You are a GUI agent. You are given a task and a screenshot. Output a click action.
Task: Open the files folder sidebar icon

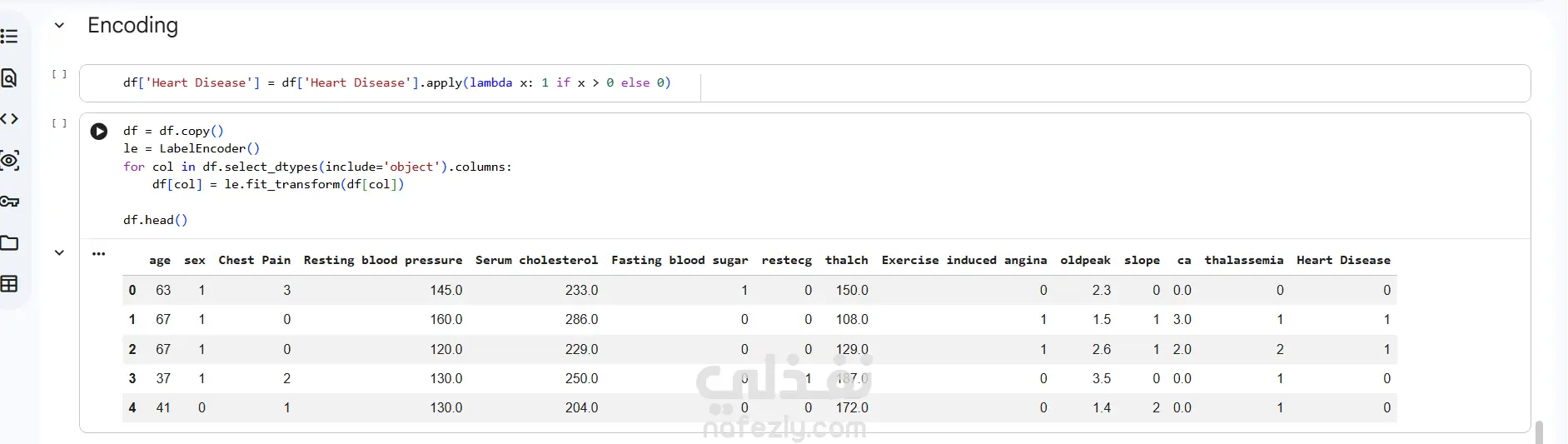[x=9, y=243]
